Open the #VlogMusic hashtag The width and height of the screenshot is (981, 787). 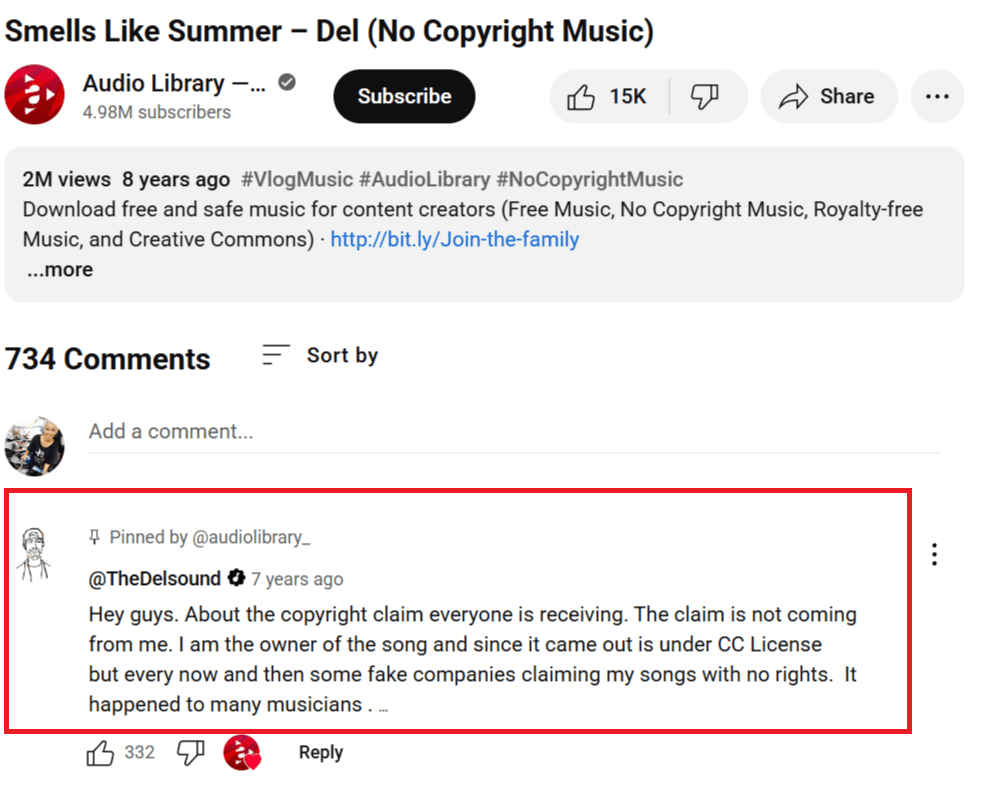click(297, 180)
